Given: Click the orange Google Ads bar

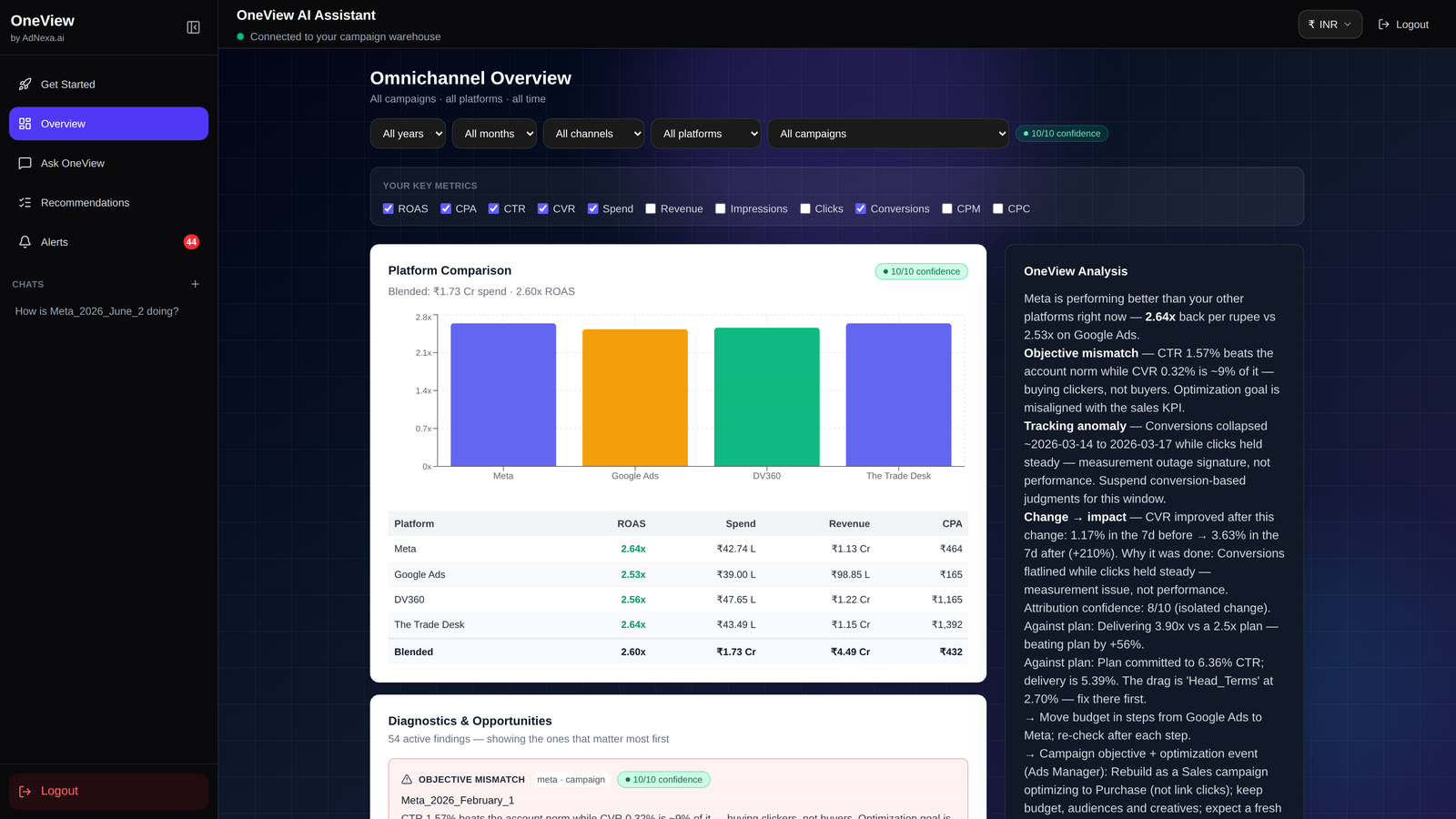Looking at the screenshot, I should pos(635,398).
